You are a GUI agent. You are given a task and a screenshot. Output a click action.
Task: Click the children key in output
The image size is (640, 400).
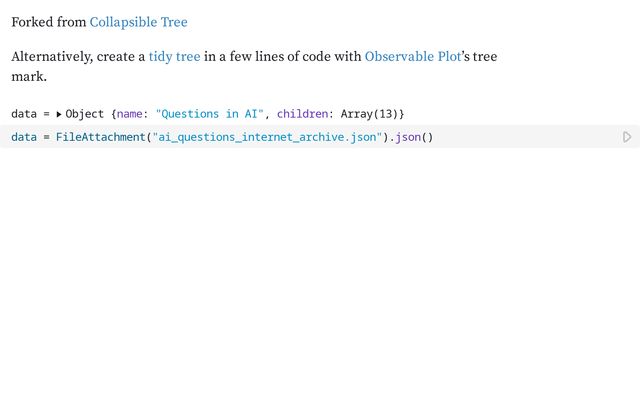(x=303, y=114)
